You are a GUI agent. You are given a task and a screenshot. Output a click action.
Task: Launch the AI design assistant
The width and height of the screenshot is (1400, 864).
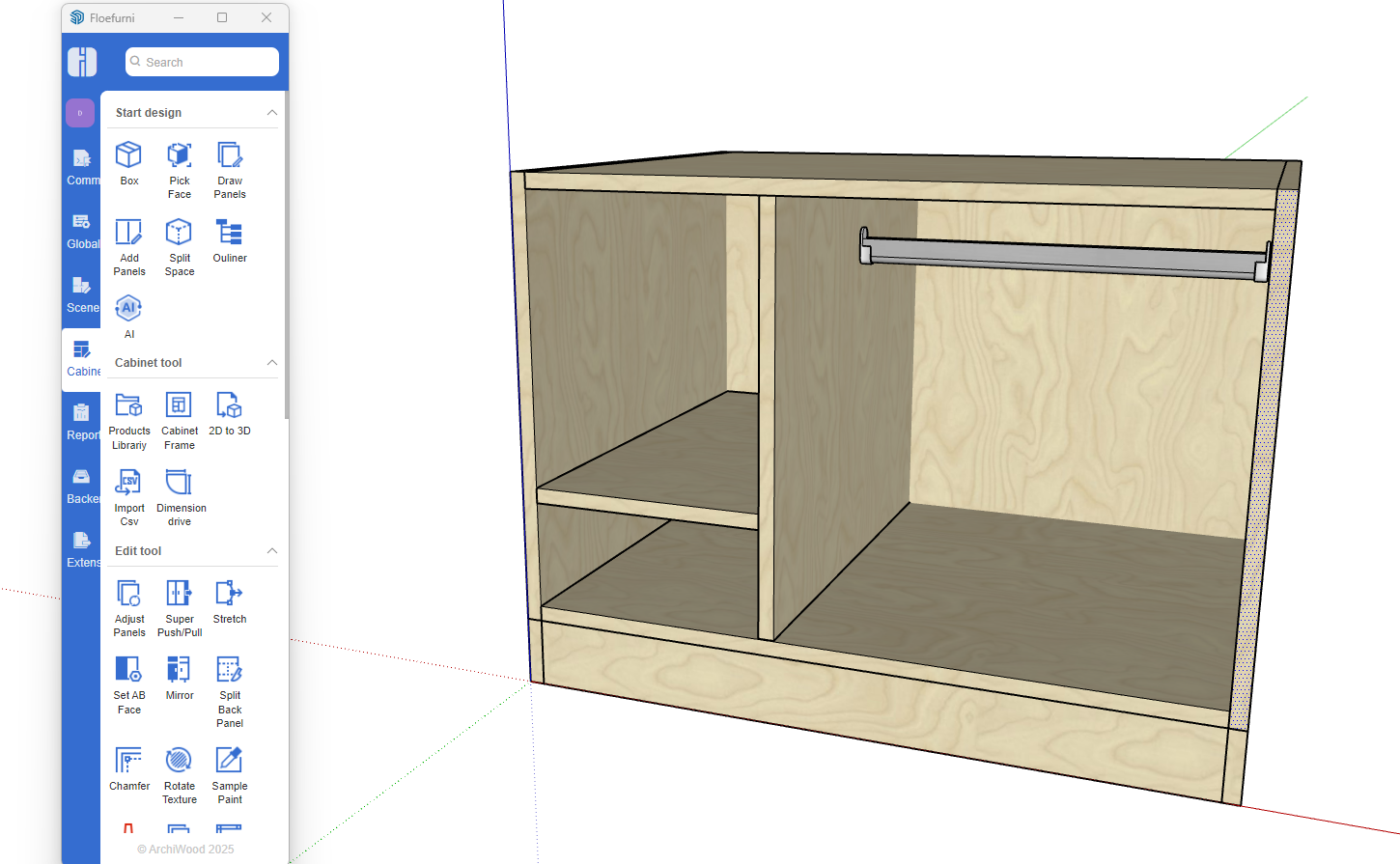tap(128, 309)
